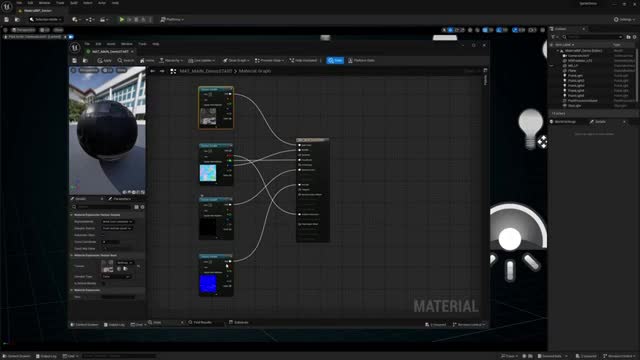Click Home to center the graph
This screenshot has height=360, width=640.
pyautogui.click(x=147, y=60)
